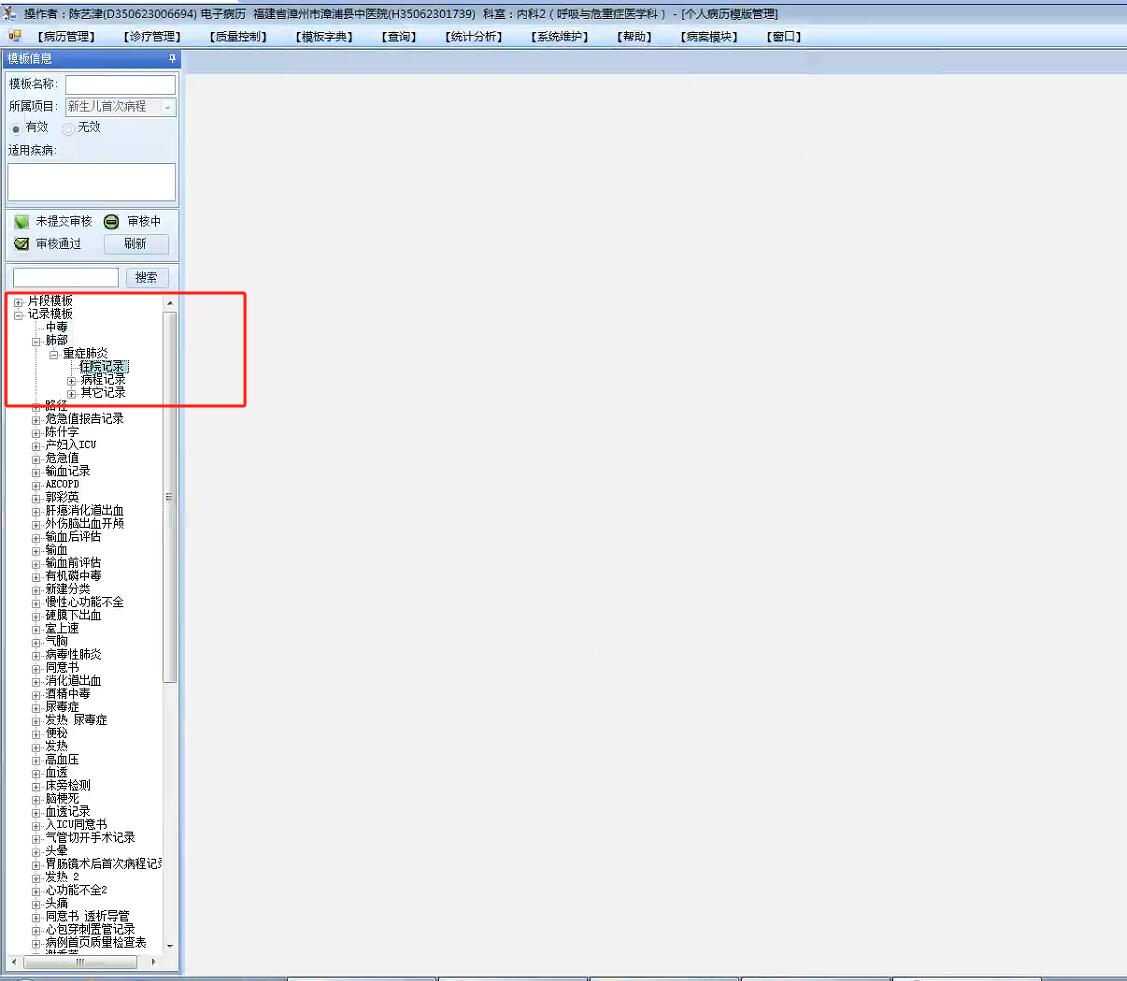Collapse the 肺部 tree node
Image resolution: width=1127 pixels, height=981 pixels.
click(36, 341)
